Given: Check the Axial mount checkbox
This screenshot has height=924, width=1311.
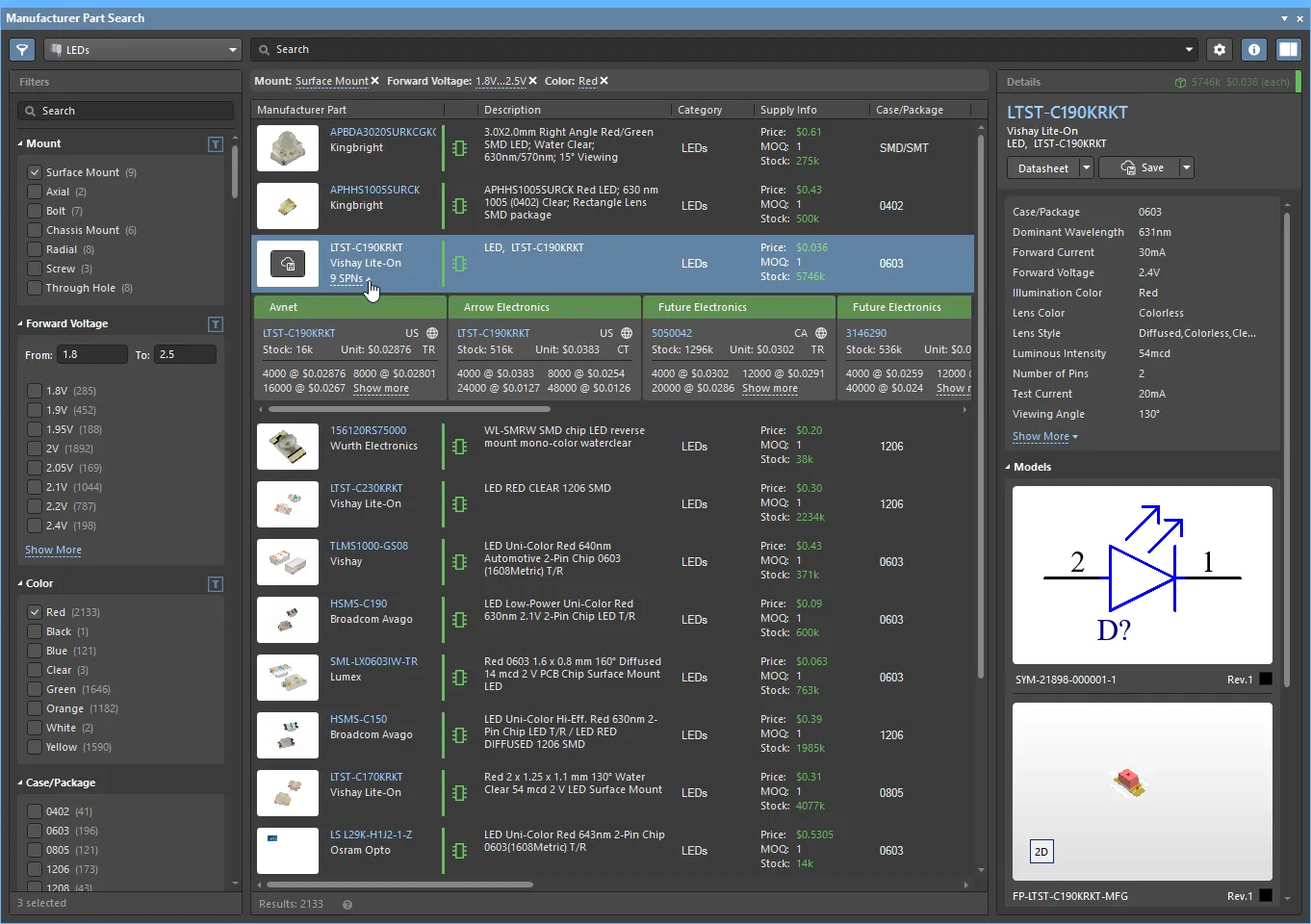Looking at the screenshot, I should [x=35, y=192].
